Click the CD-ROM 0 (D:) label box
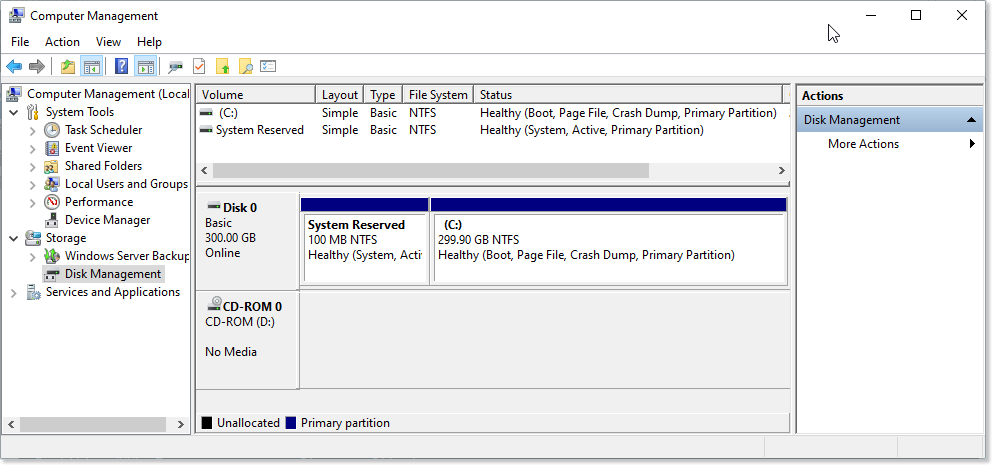This screenshot has height=465, width=992. (247, 340)
